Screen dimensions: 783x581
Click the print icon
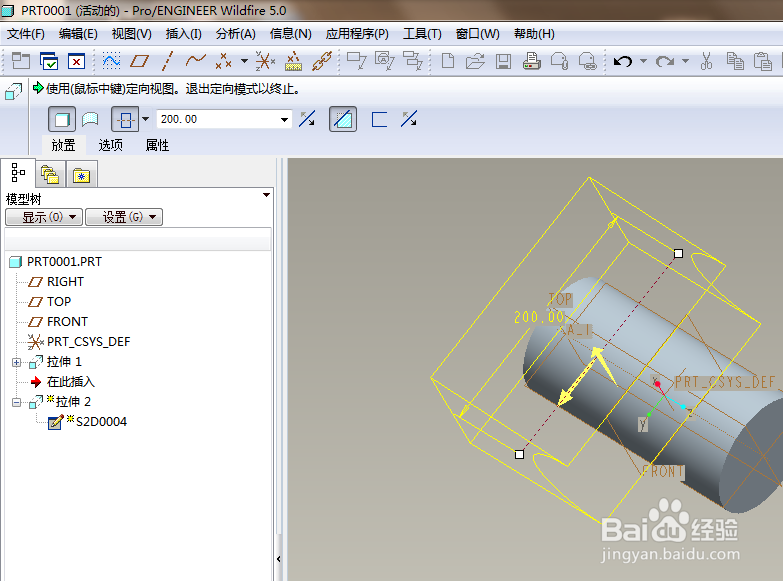point(531,61)
